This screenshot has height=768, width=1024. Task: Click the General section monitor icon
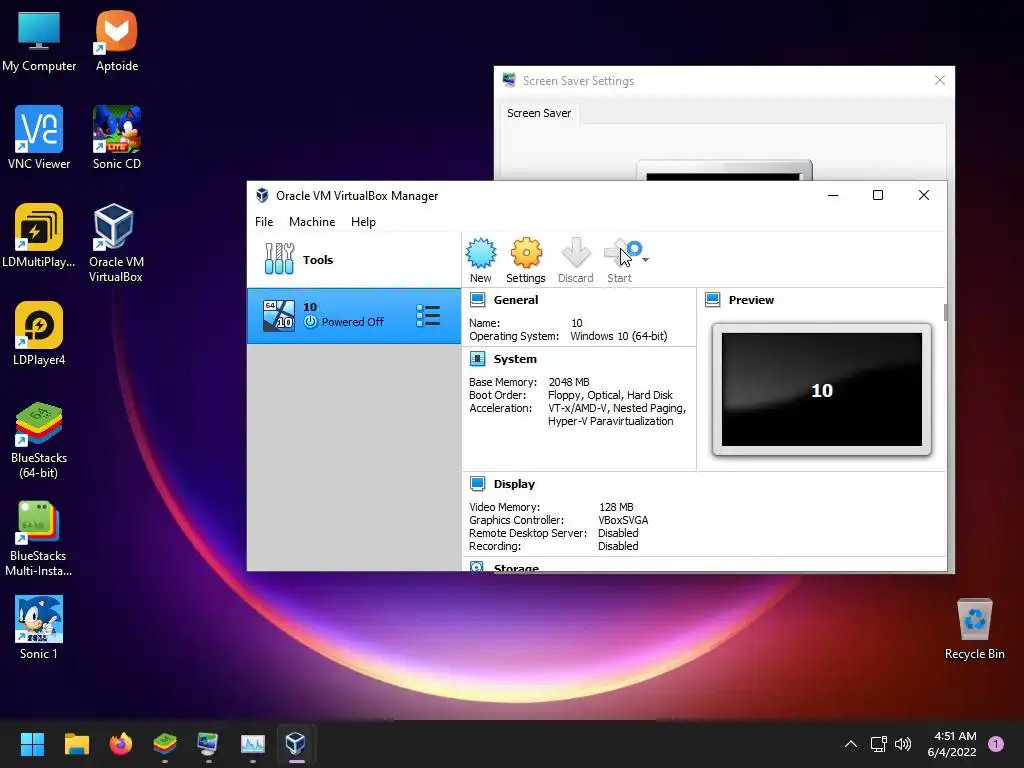[x=478, y=300]
